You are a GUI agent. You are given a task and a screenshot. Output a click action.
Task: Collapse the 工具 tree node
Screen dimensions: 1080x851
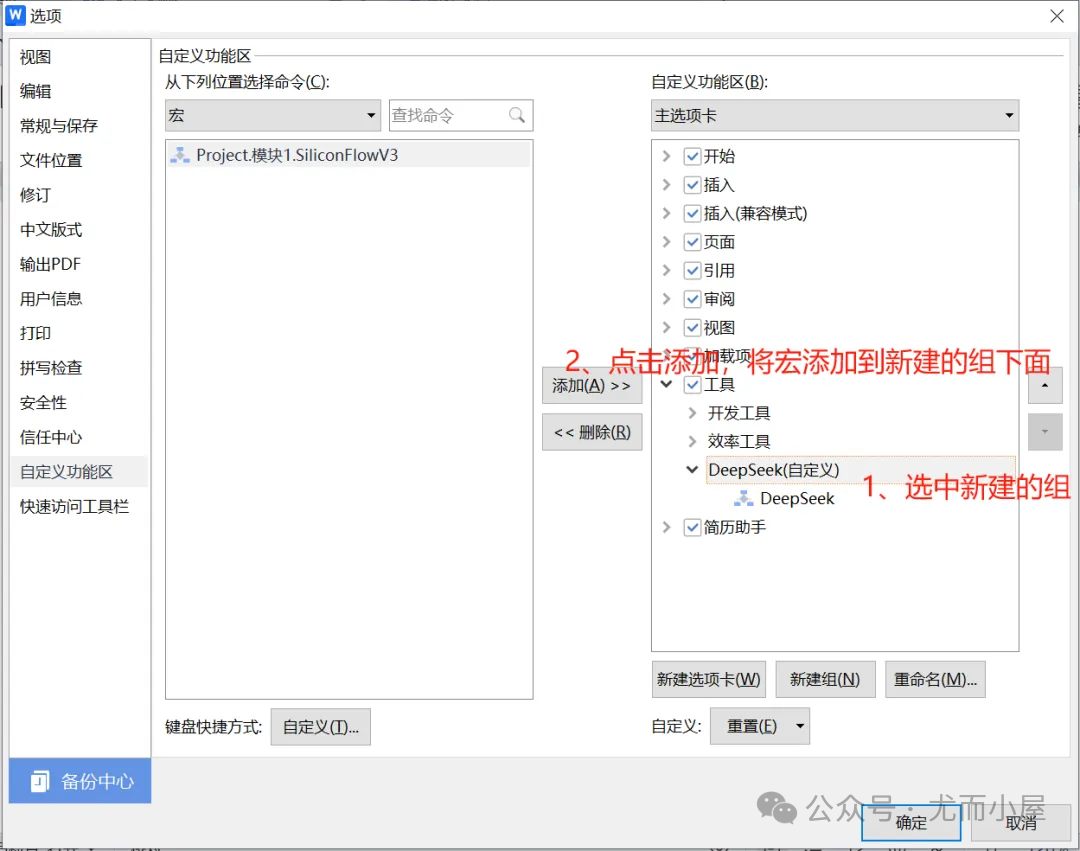pyautogui.click(x=666, y=384)
